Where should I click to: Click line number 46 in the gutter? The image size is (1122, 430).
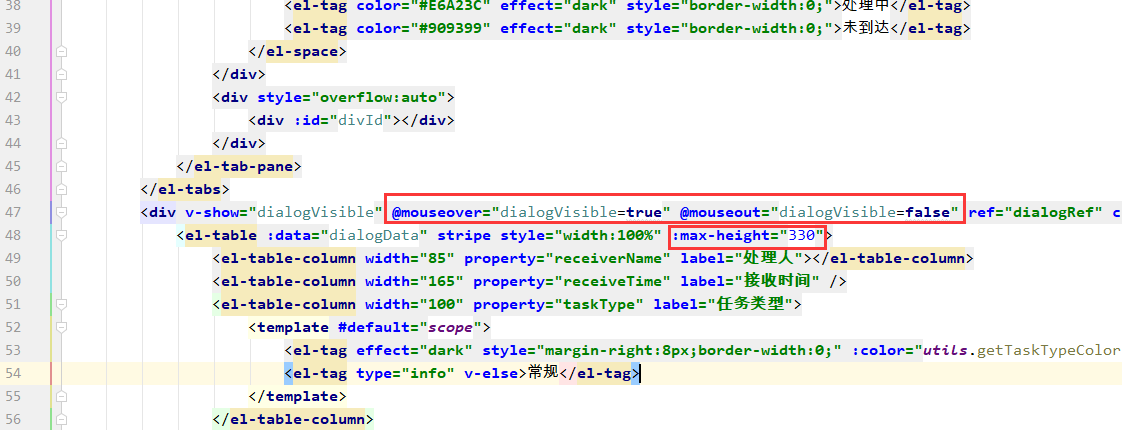14,189
